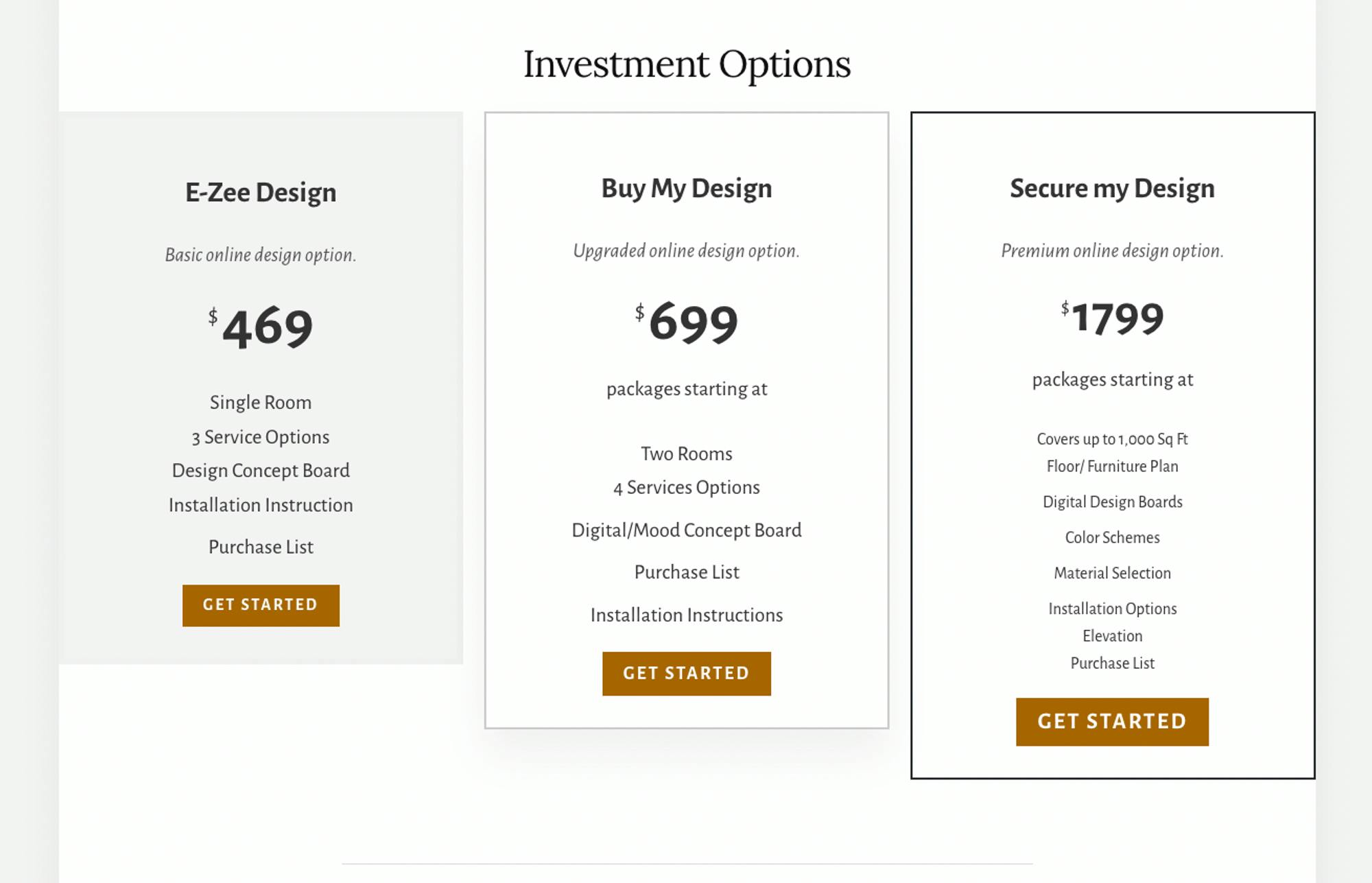Click the 1799 price figure
This screenshot has width=1372, height=883.
click(x=1117, y=318)
